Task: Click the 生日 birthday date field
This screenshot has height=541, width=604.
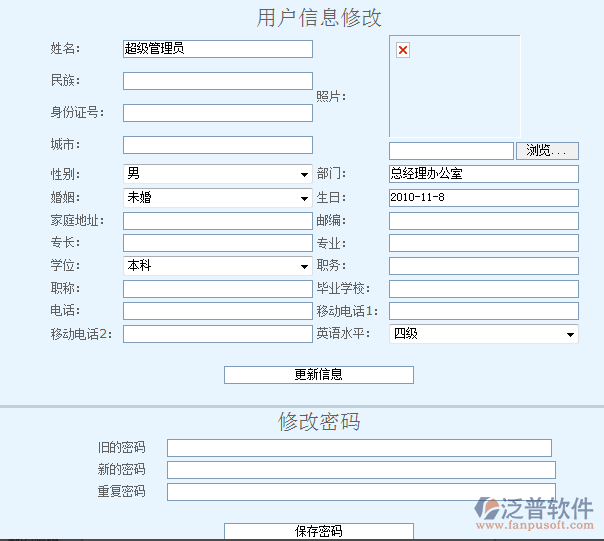Action: coord(483,197)
